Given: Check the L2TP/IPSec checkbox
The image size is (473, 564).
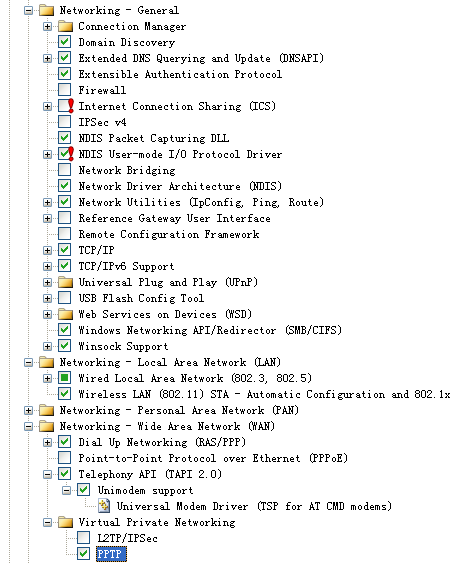Looking at the screenshot, I should tap(84, 538).
